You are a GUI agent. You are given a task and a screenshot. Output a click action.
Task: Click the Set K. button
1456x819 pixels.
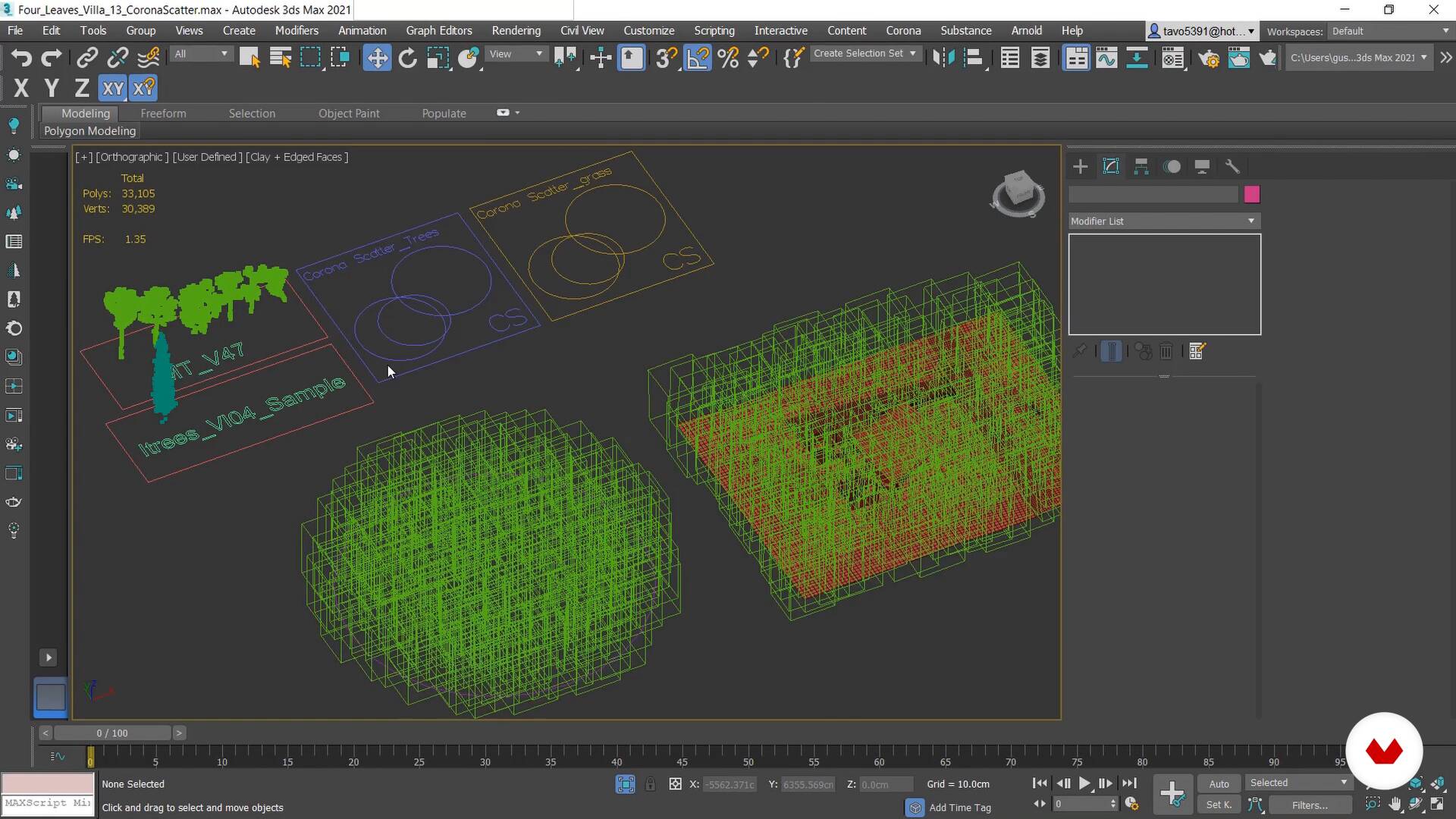point(1219,805)
